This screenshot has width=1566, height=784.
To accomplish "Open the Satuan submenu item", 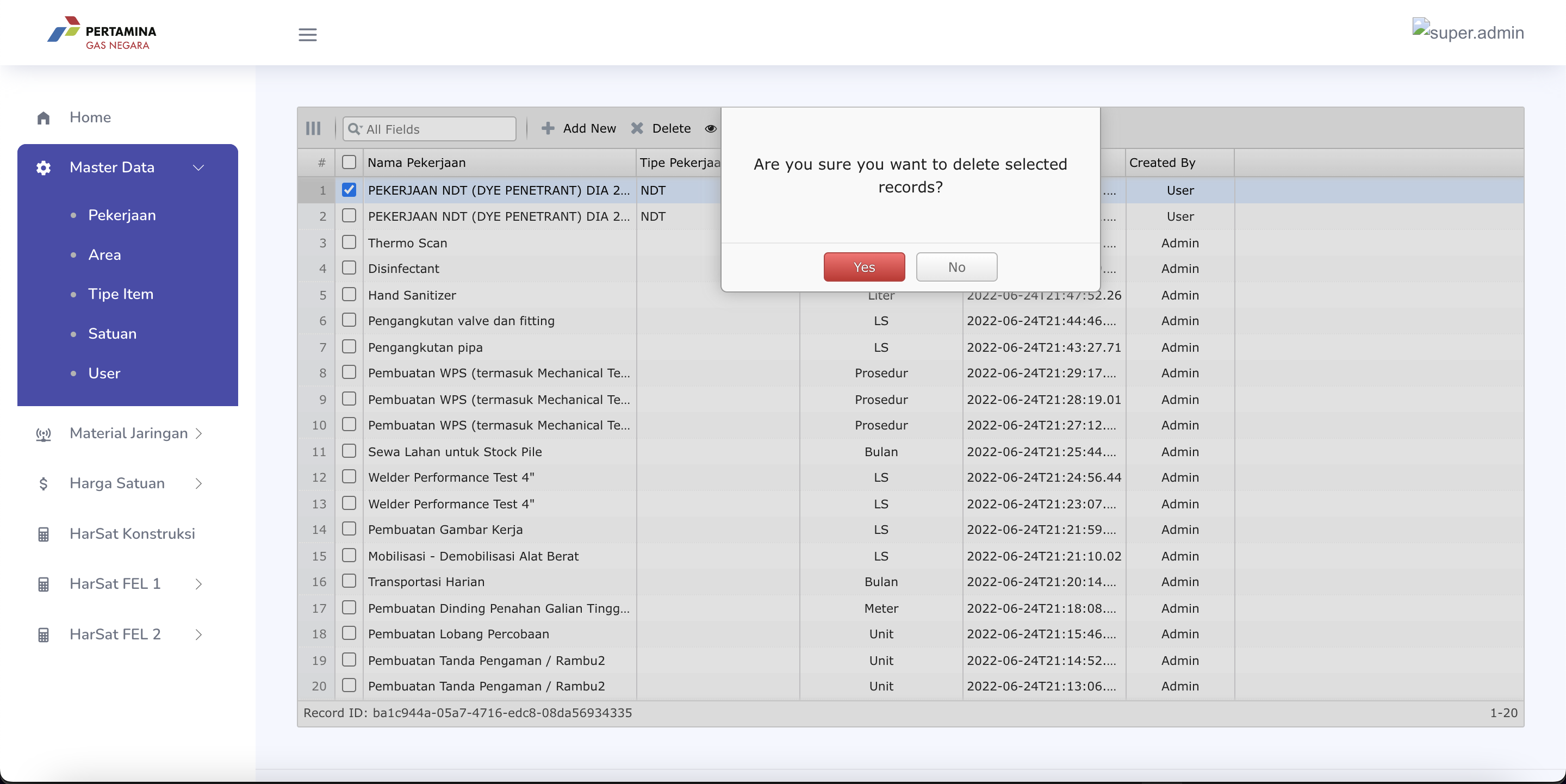I will [x=112, y=334].
